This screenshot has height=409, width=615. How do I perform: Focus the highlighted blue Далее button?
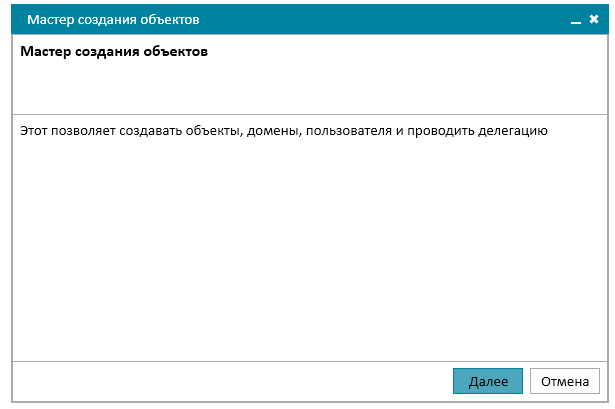(488, 381)
